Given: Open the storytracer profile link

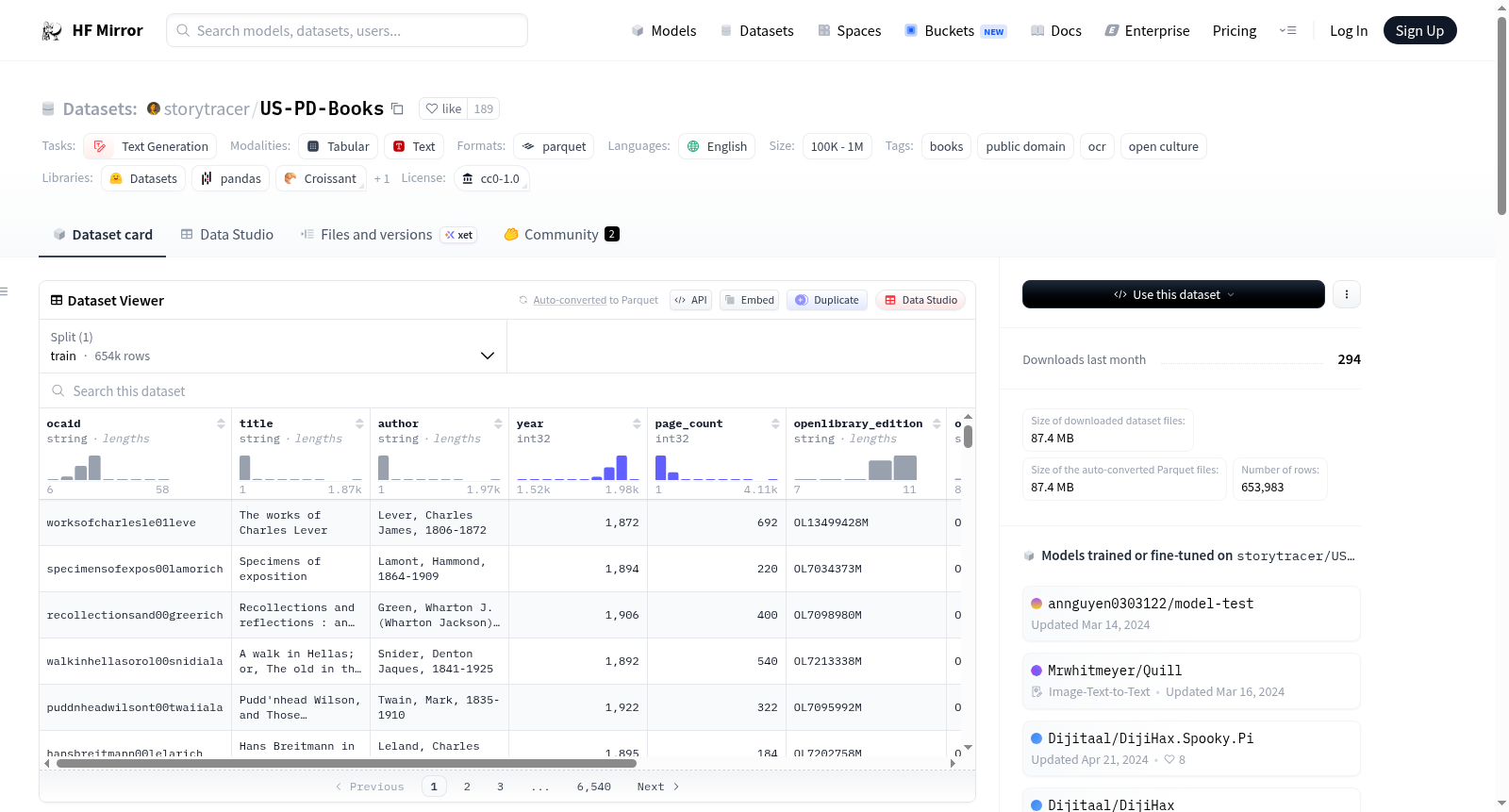Looking at the screenshot, I should [207, 108].
